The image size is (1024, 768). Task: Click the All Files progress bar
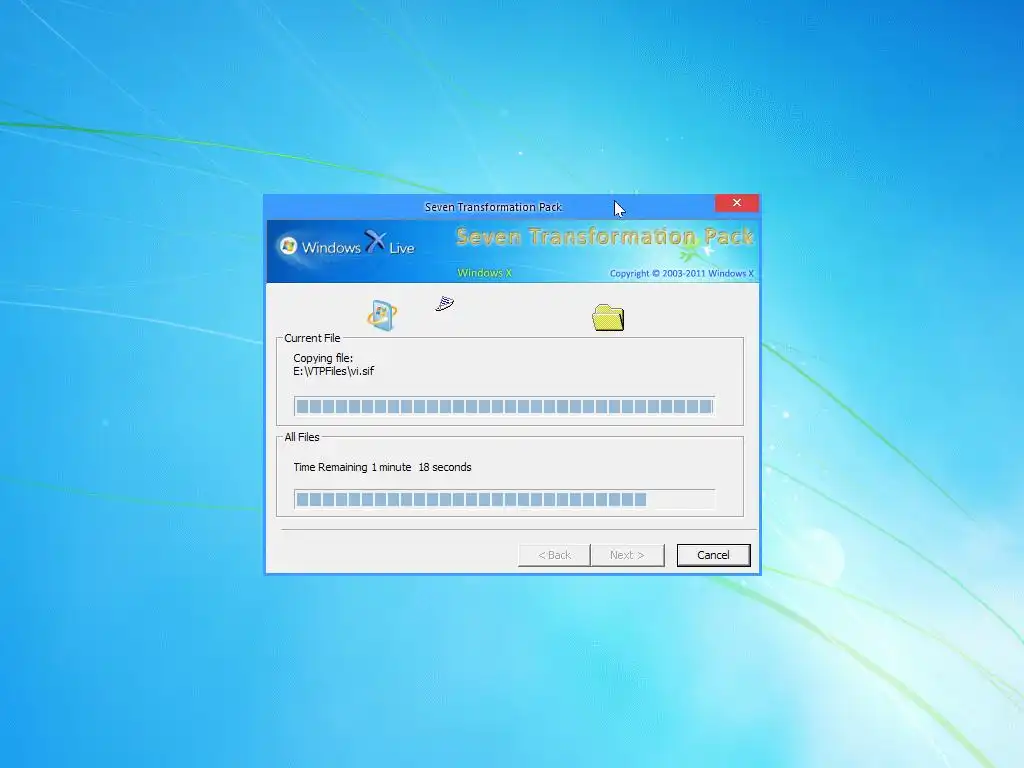click(504, 500)
